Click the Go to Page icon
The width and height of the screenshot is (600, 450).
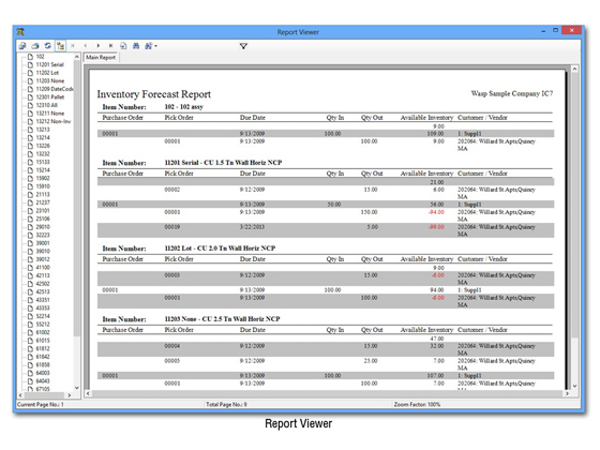[123, 46]
